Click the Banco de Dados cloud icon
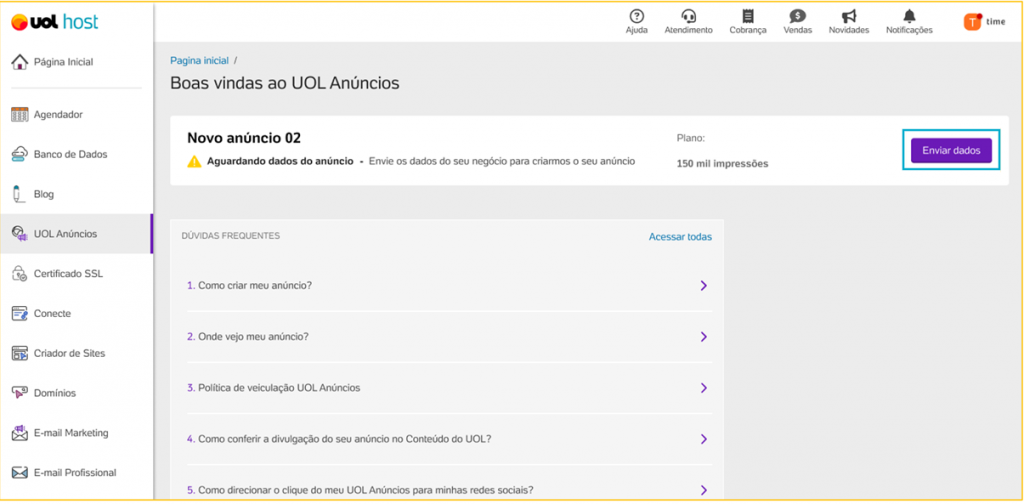1024x504 pixels. tap(20, 154)
